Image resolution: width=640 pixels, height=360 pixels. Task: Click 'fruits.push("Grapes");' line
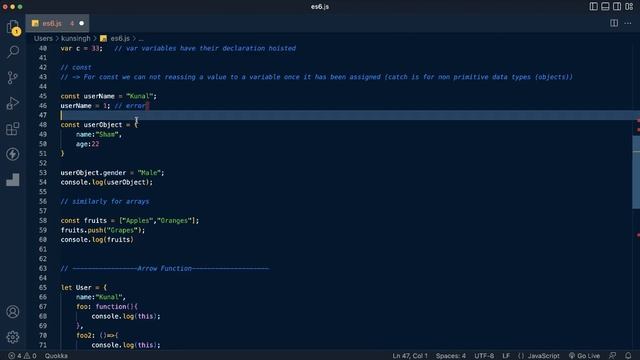103,230
